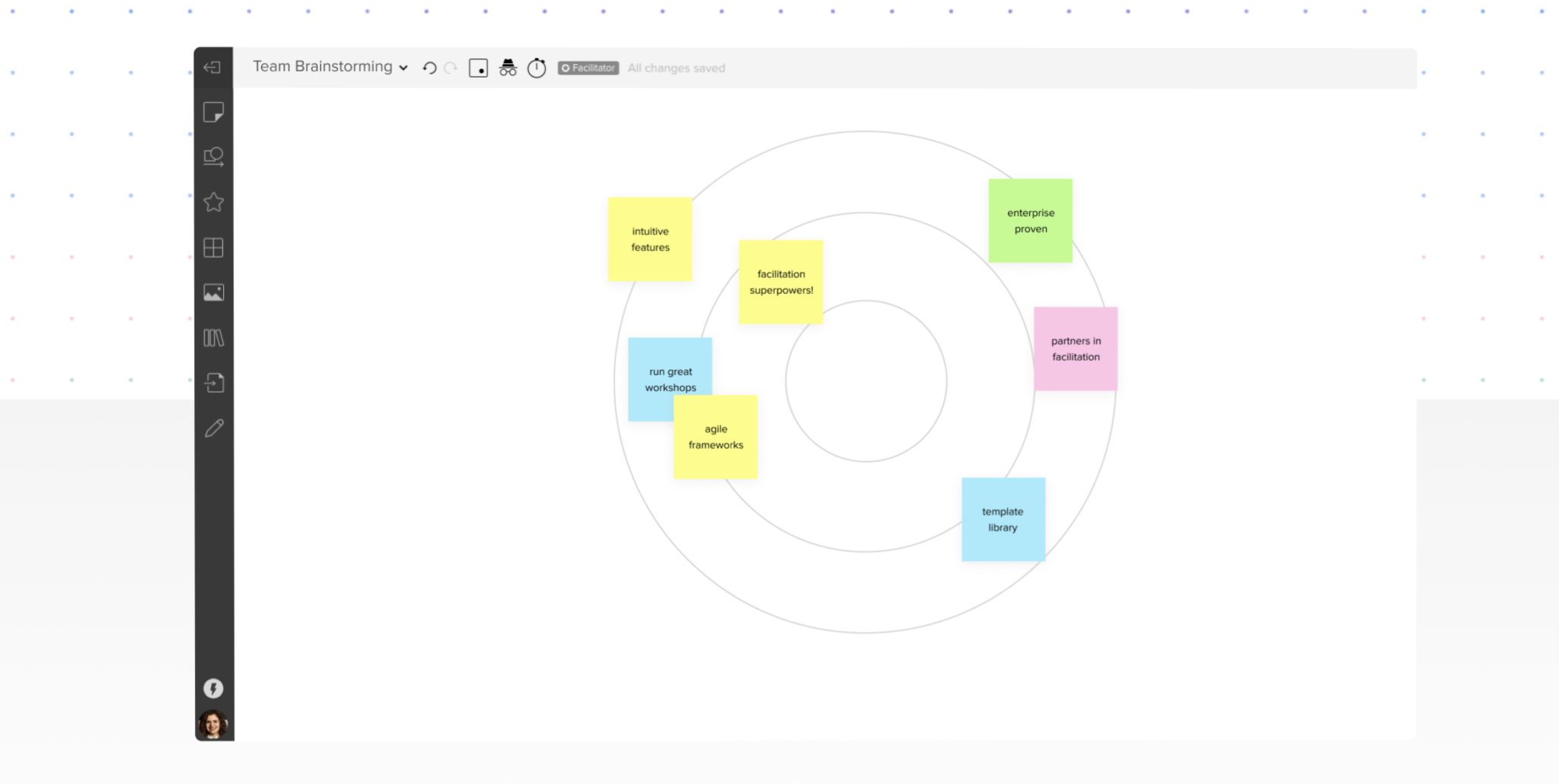The width and height of the screenshot is (1559, 784).
Task: Select the sticky note tool
Action: (x=214, y=112)
